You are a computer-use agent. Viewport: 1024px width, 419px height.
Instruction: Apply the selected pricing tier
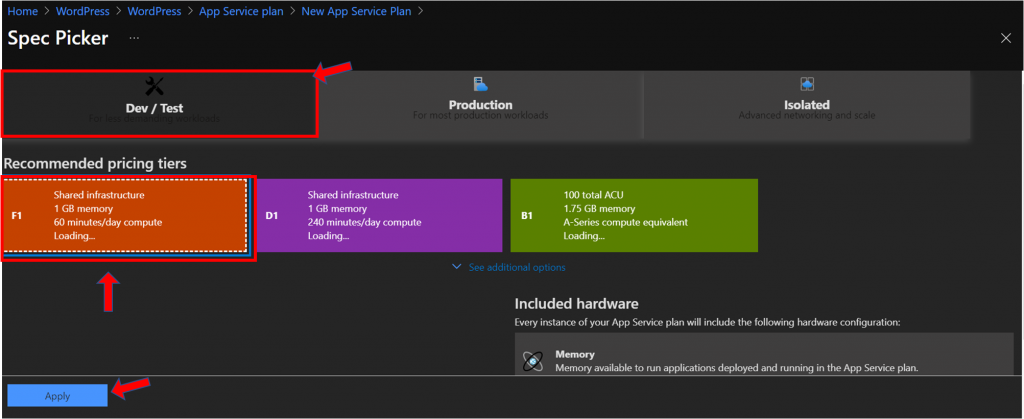(57, 396)
